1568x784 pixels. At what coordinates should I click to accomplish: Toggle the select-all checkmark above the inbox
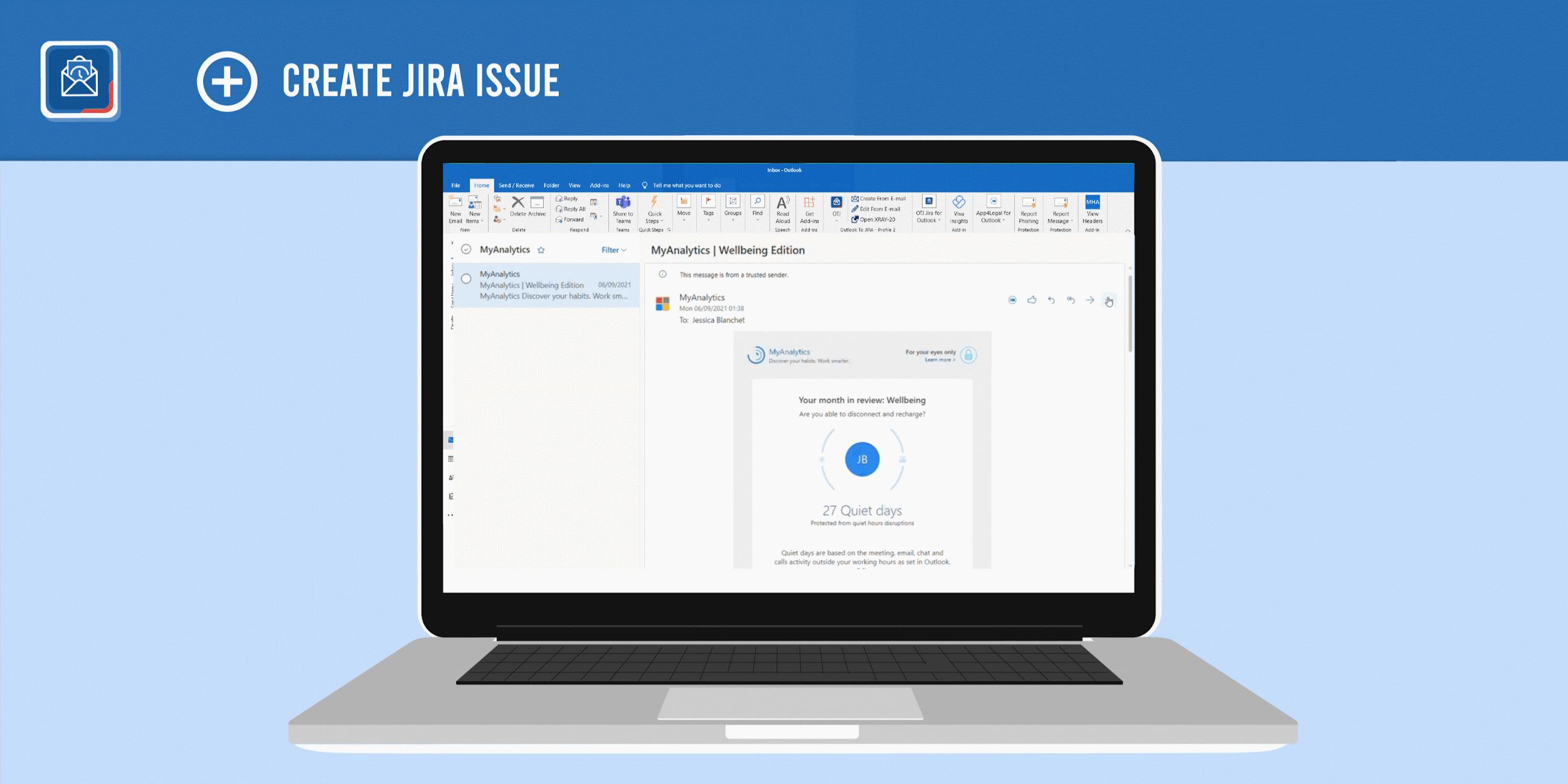(x=466, y=249)
